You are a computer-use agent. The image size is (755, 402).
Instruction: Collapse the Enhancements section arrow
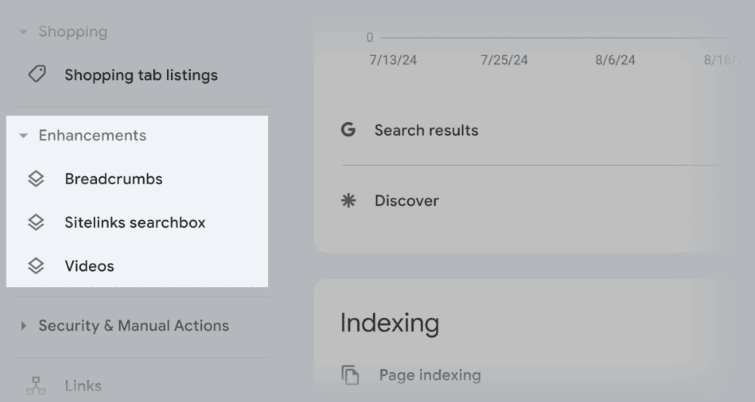click(23, 136)
